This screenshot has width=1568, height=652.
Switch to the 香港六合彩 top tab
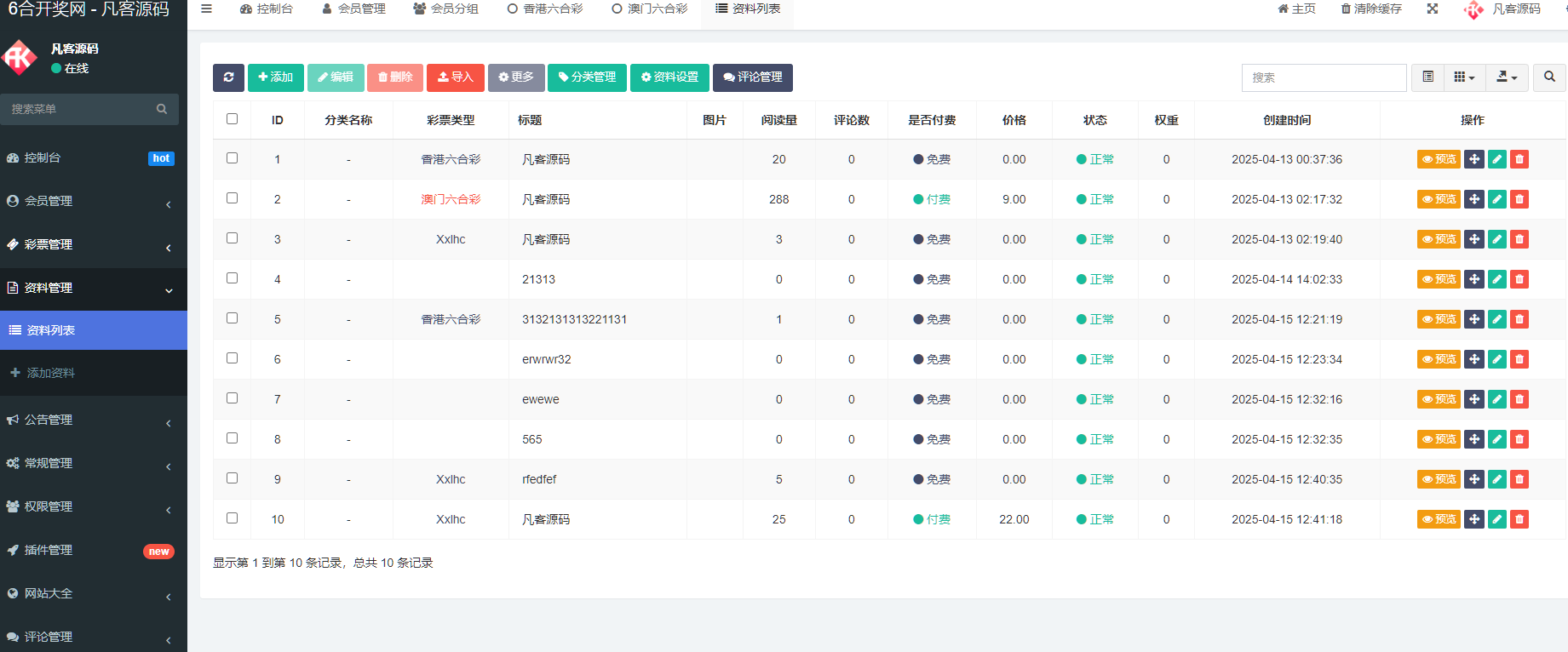[545, 9]
